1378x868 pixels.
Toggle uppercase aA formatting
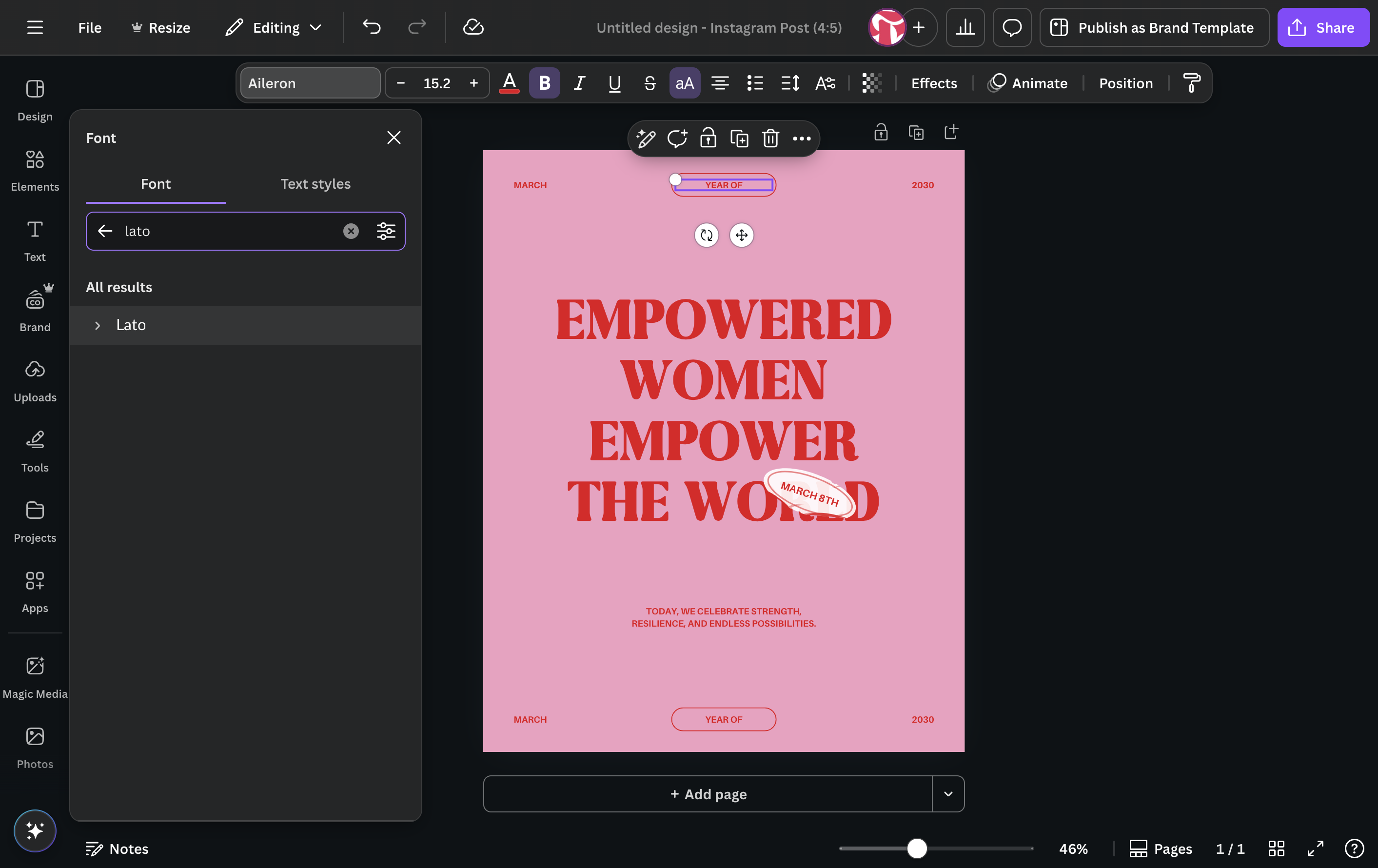point(685,83)
